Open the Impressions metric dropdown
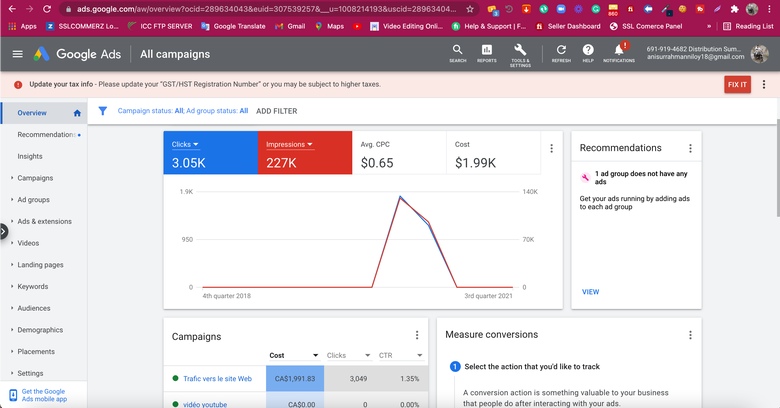This screenshot has height=408, width=780. pyautogui.click(x=289, y=145)
